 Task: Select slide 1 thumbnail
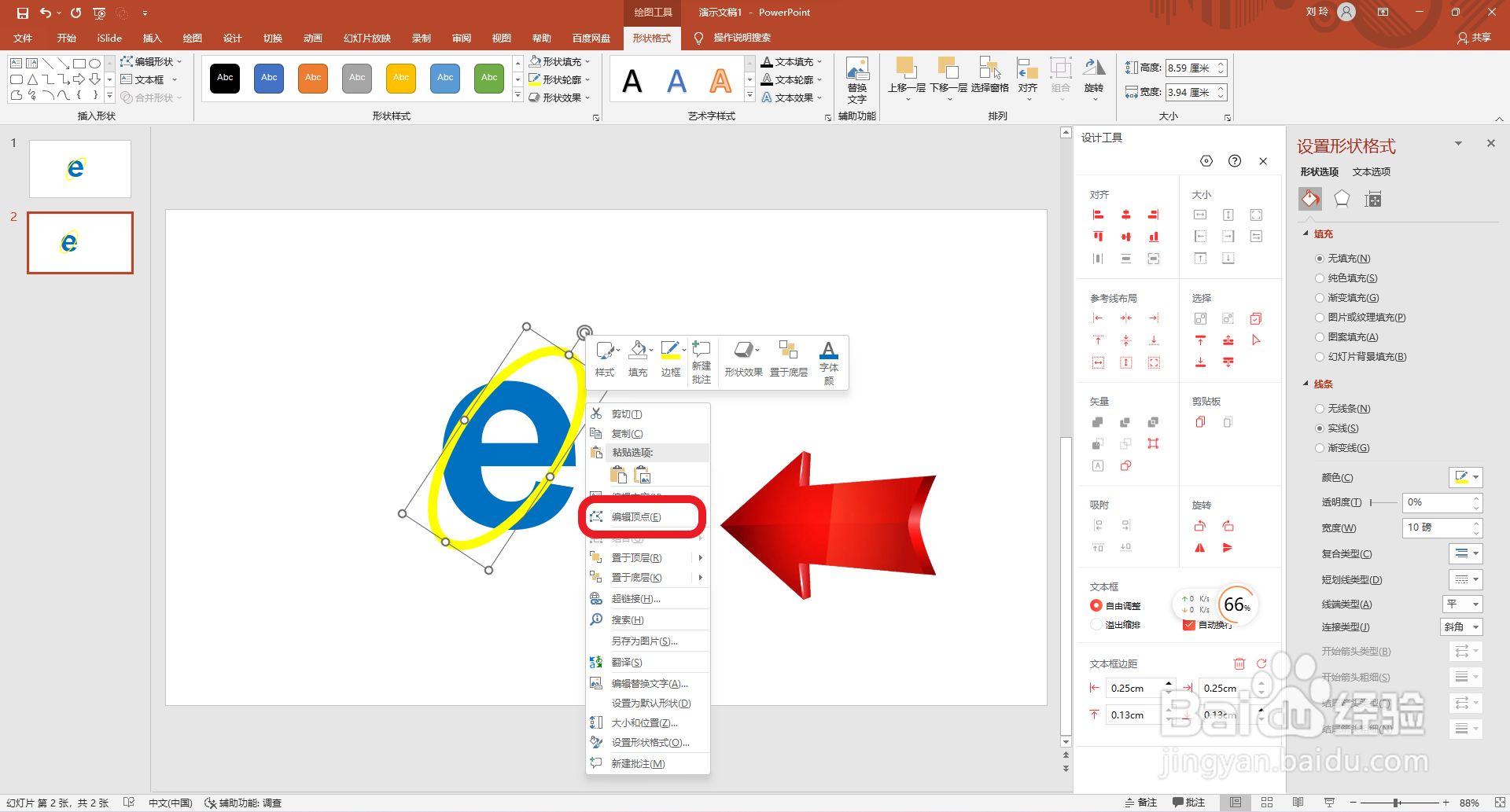click(x=80, y=169)
